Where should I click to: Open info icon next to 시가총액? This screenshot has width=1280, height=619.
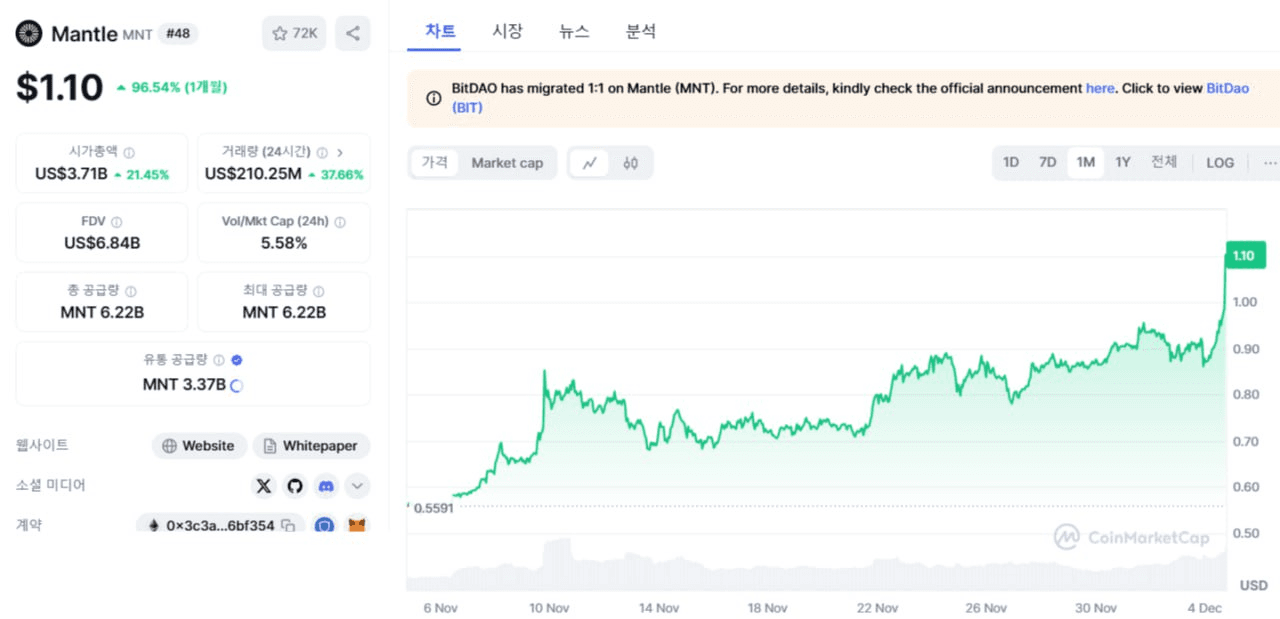pyautogui.click(x=129, y=153)
